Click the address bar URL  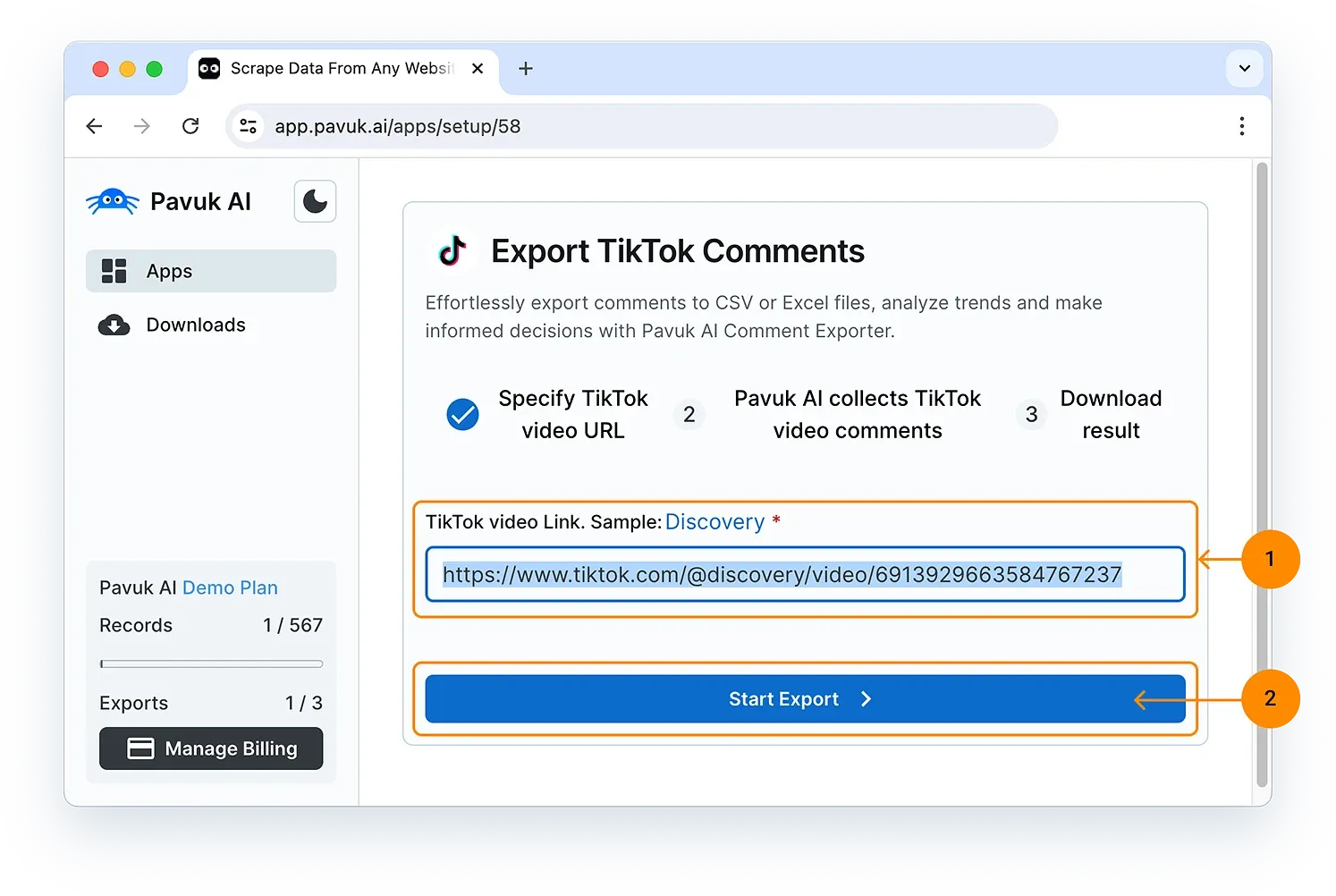click(398, 126)
